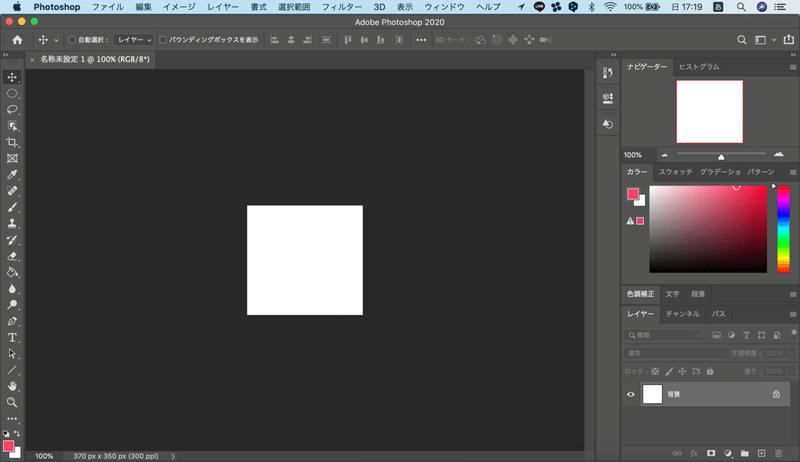Select the Elliptical Marquee tool

[12, 93]
